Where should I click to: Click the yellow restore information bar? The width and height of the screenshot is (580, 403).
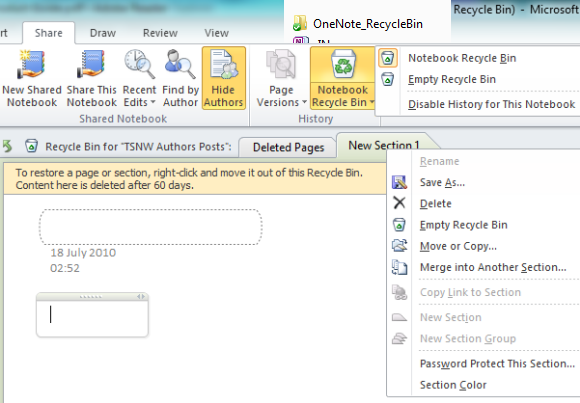pos(195,179)
